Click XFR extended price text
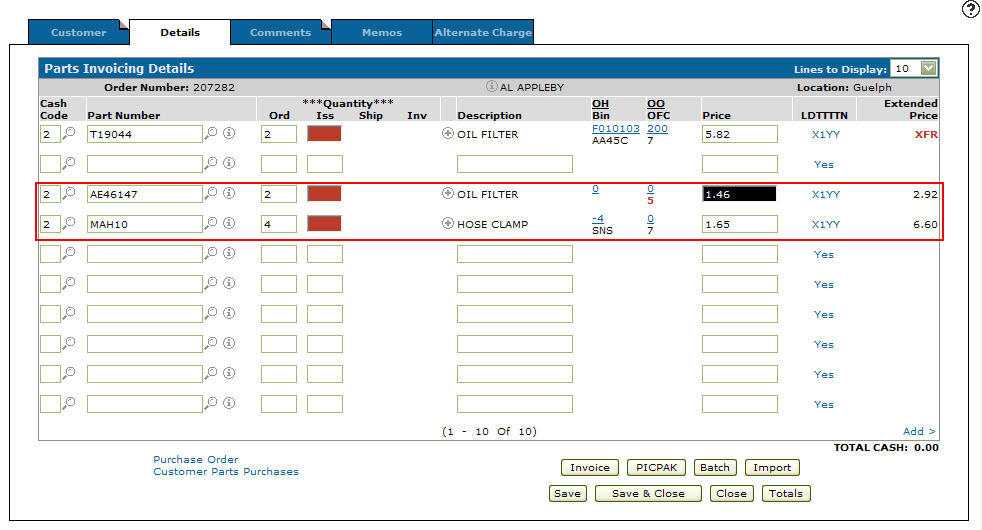 point(926,134)
